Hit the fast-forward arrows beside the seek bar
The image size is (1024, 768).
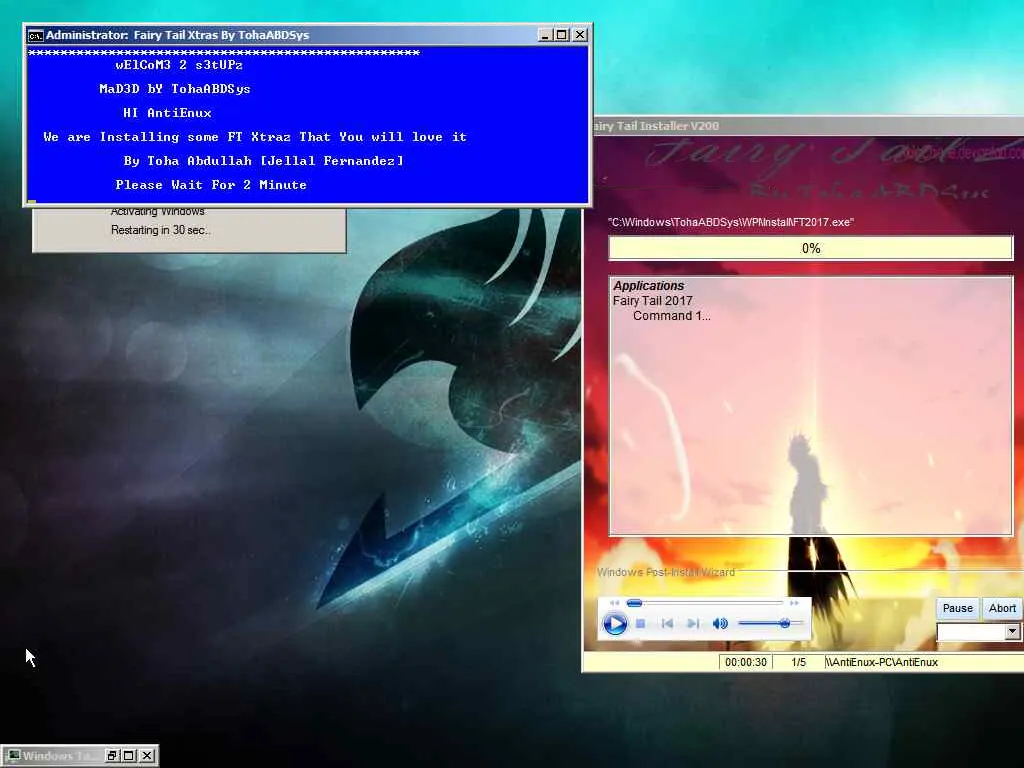pyautogui.click(x=793, y=603)
